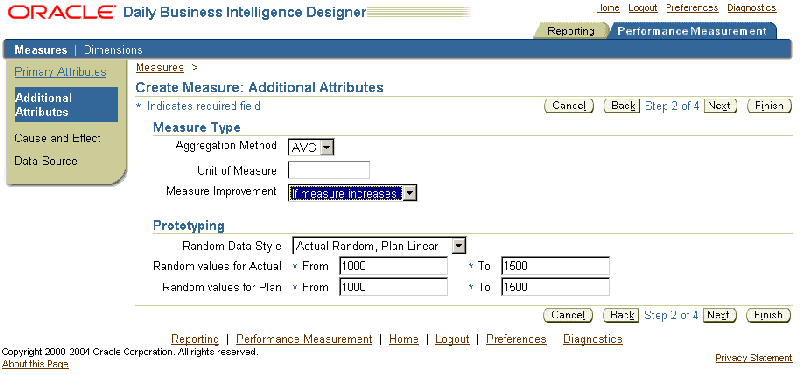This screenshot has height=375, width=800.
Task: Click the Home link in header
Action: click(608, 8)
